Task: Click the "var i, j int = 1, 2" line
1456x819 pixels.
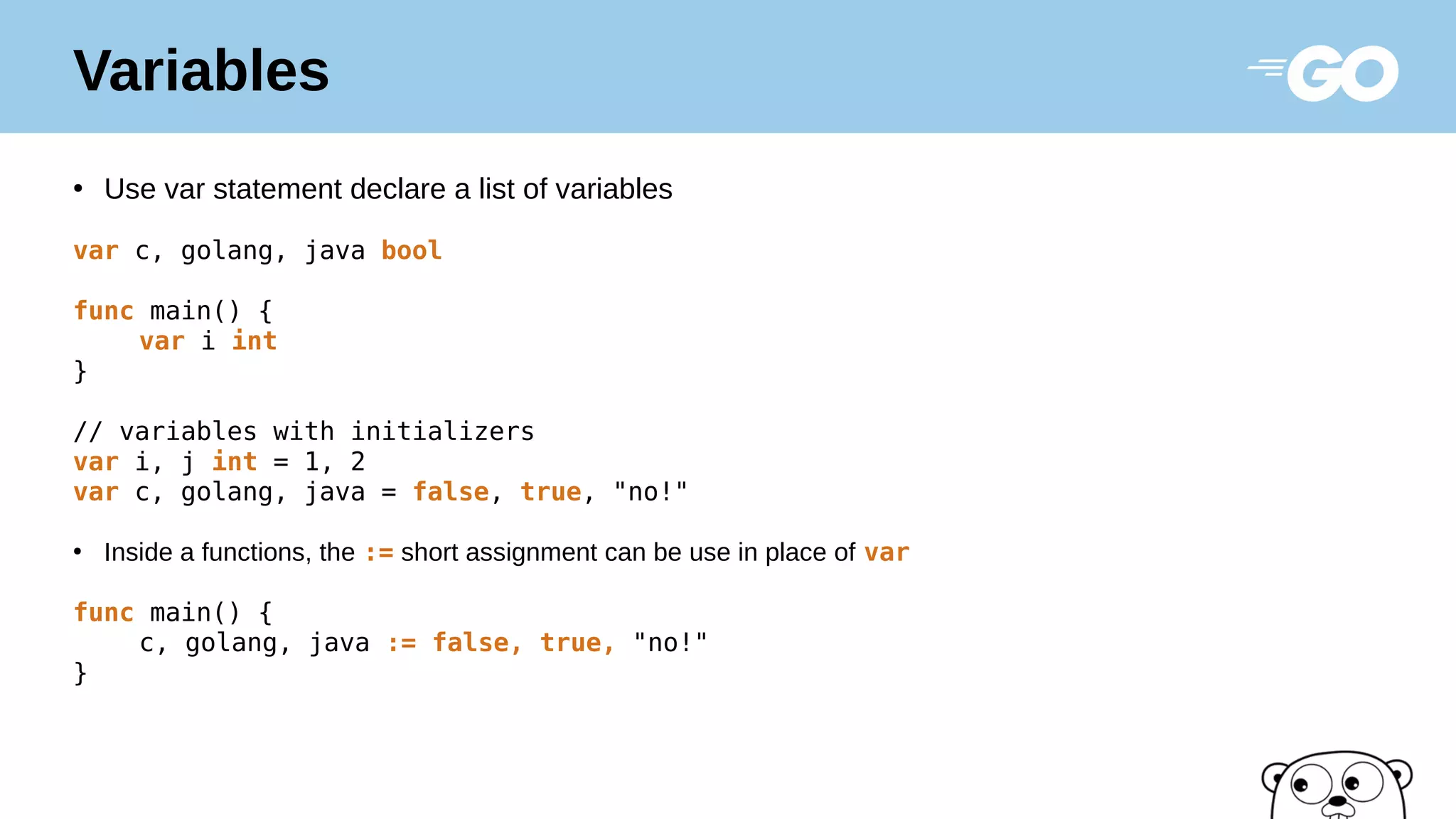Action: 219,462
